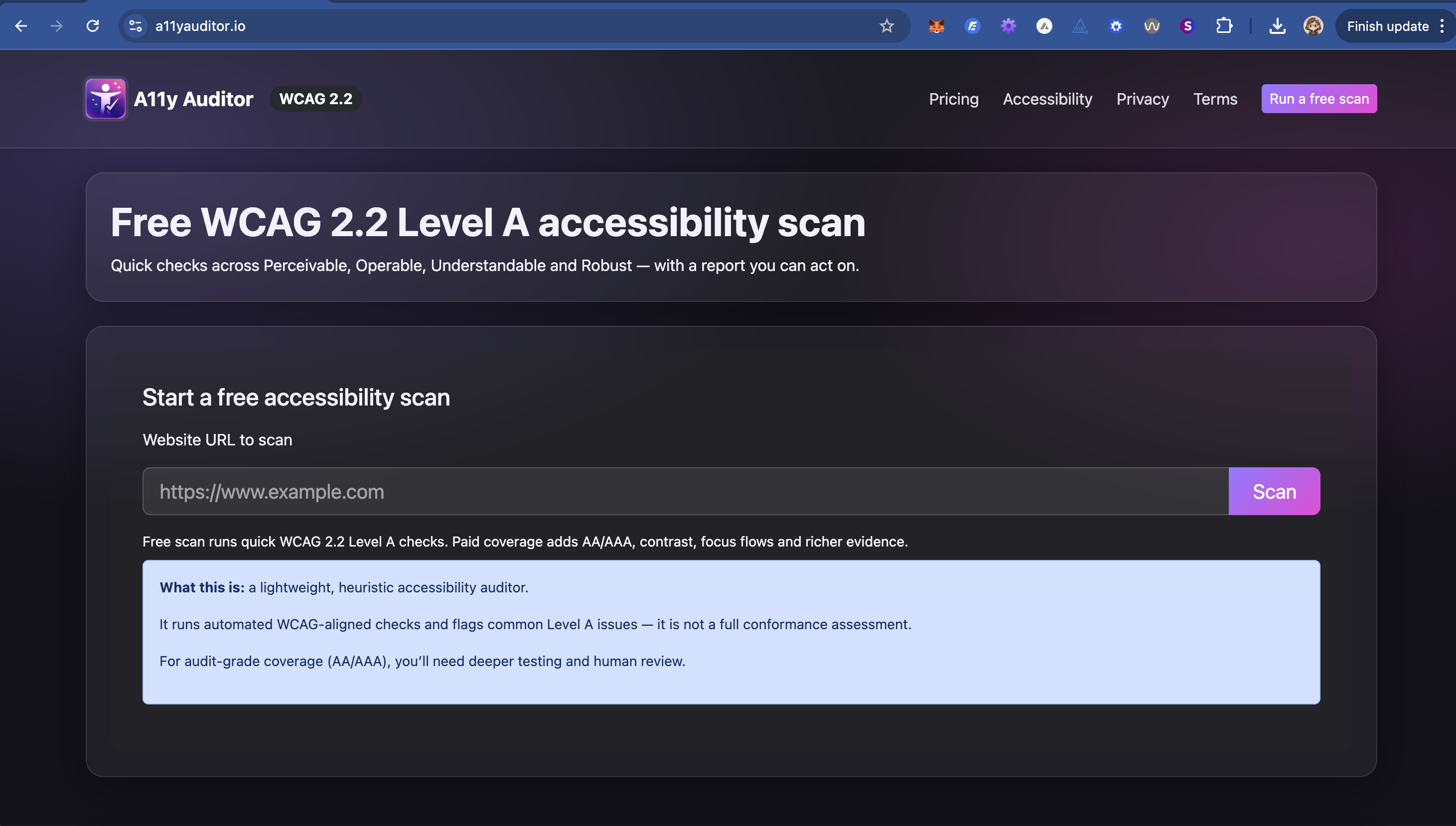
Task: Click the browser profile avatar
Action: [1313, 26]
